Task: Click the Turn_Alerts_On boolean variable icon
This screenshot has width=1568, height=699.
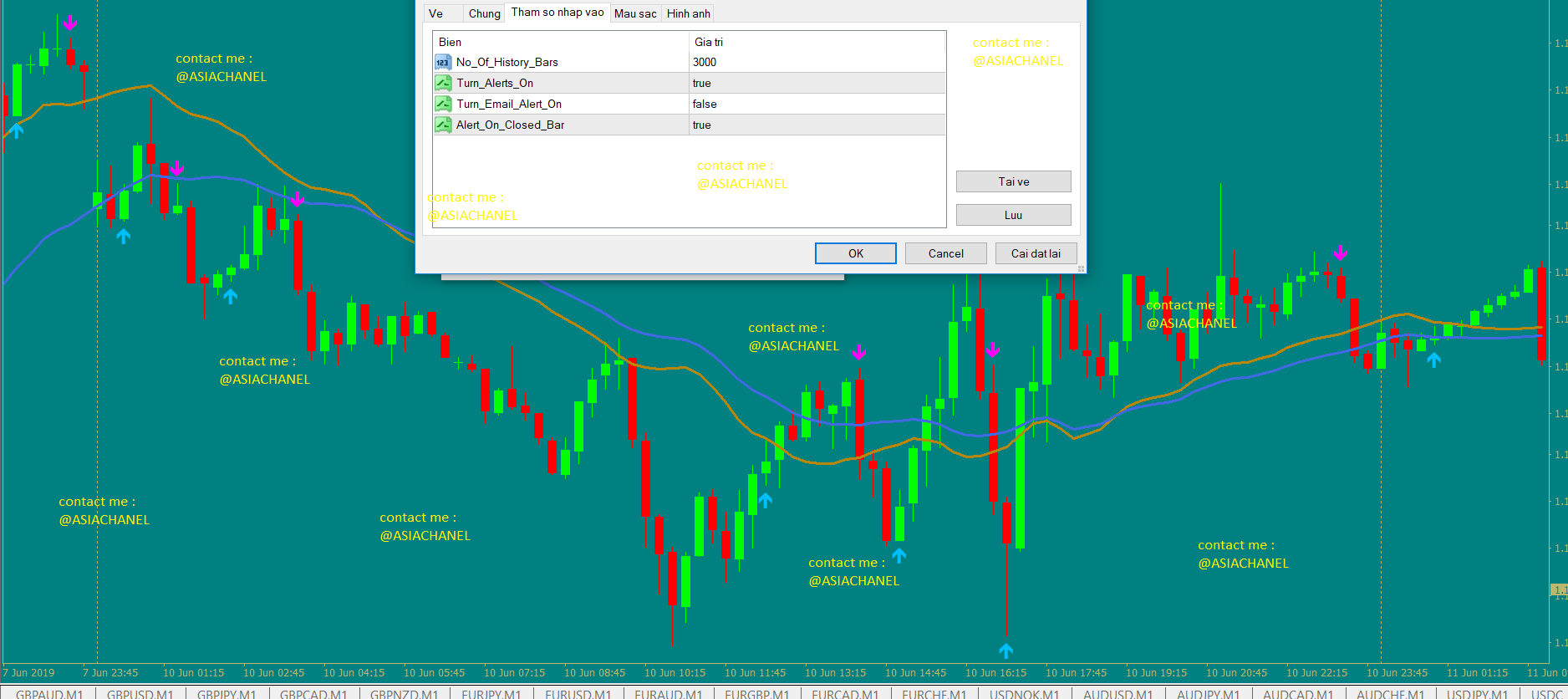Action: (443, 83)
